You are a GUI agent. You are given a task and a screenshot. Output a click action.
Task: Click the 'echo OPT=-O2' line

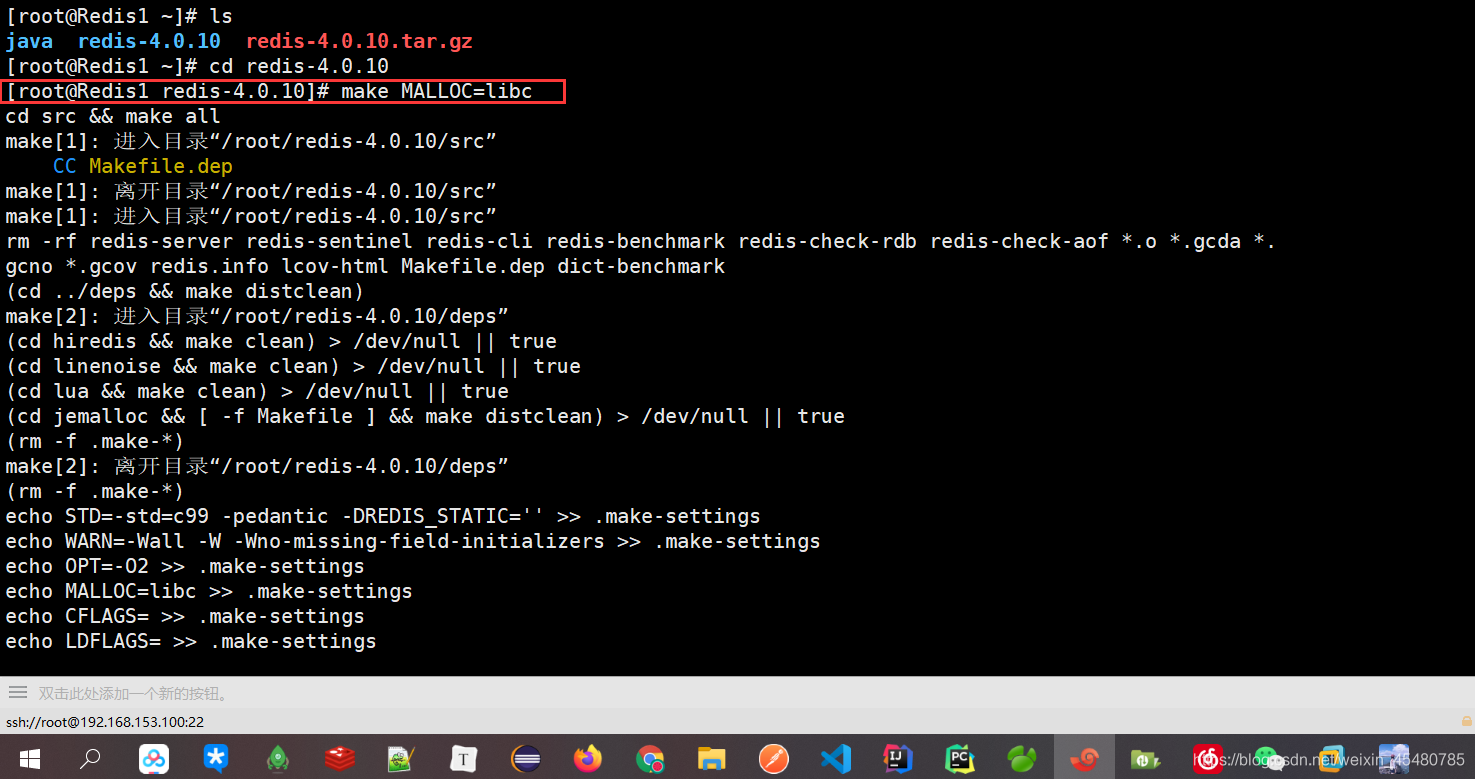tap(185, 567)
